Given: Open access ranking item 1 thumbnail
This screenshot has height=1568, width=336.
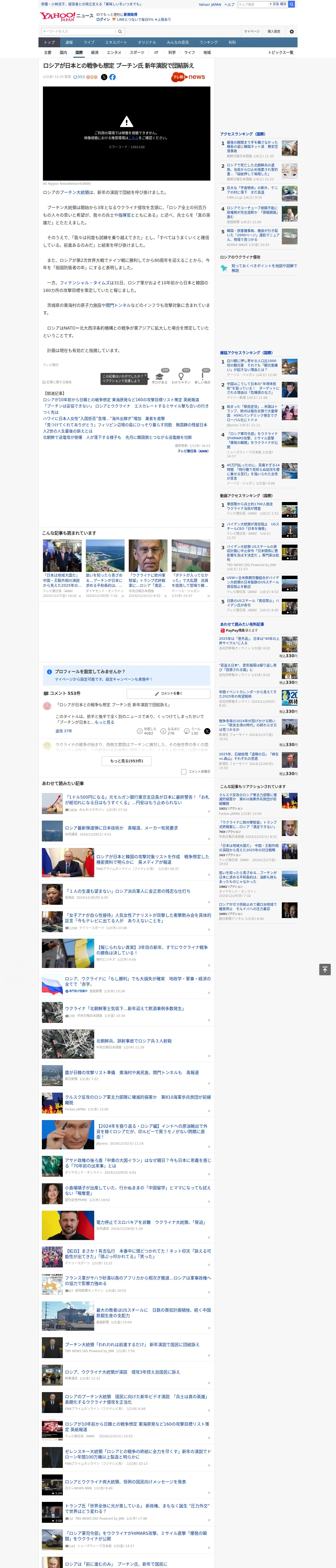Looking at the screenshot, I should tap(290, 148).
